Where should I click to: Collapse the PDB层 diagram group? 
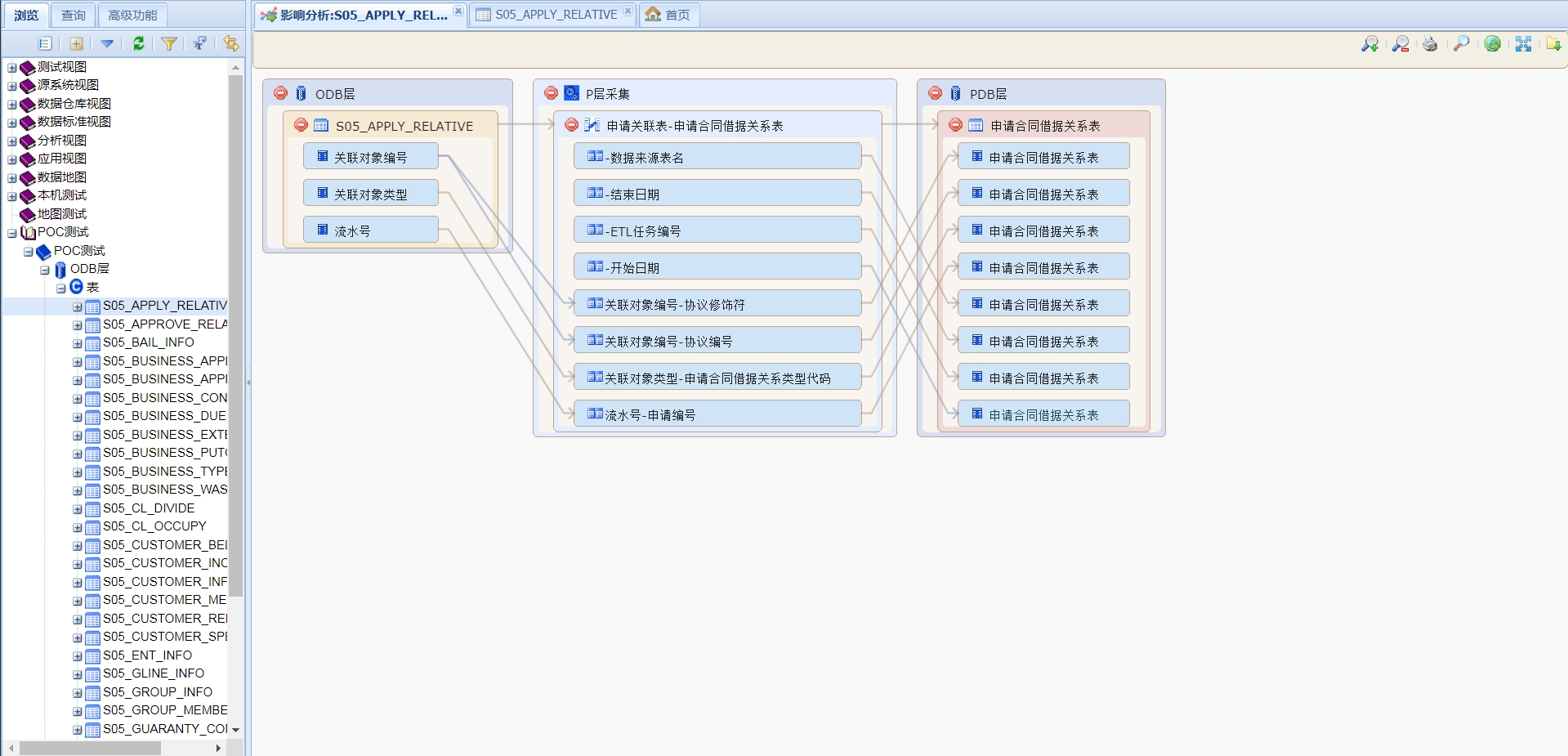(x=936, y=93)
